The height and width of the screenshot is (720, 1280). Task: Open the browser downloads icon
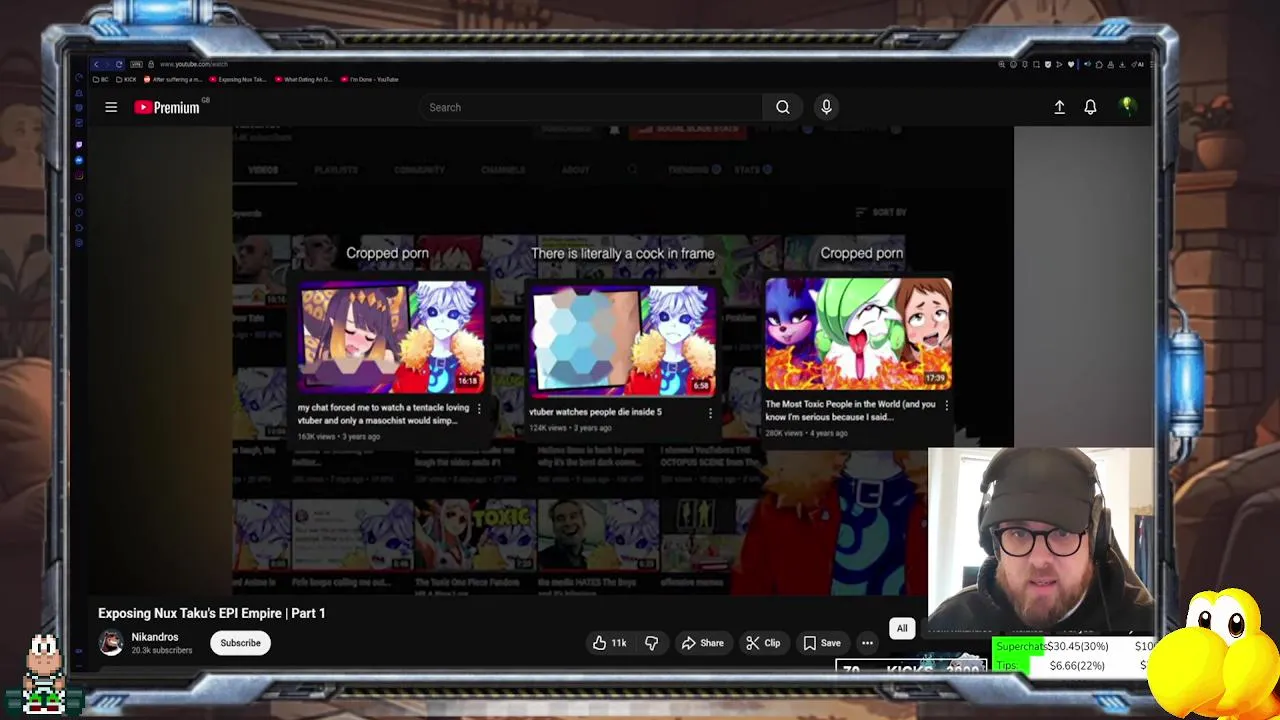(1122, 64)
